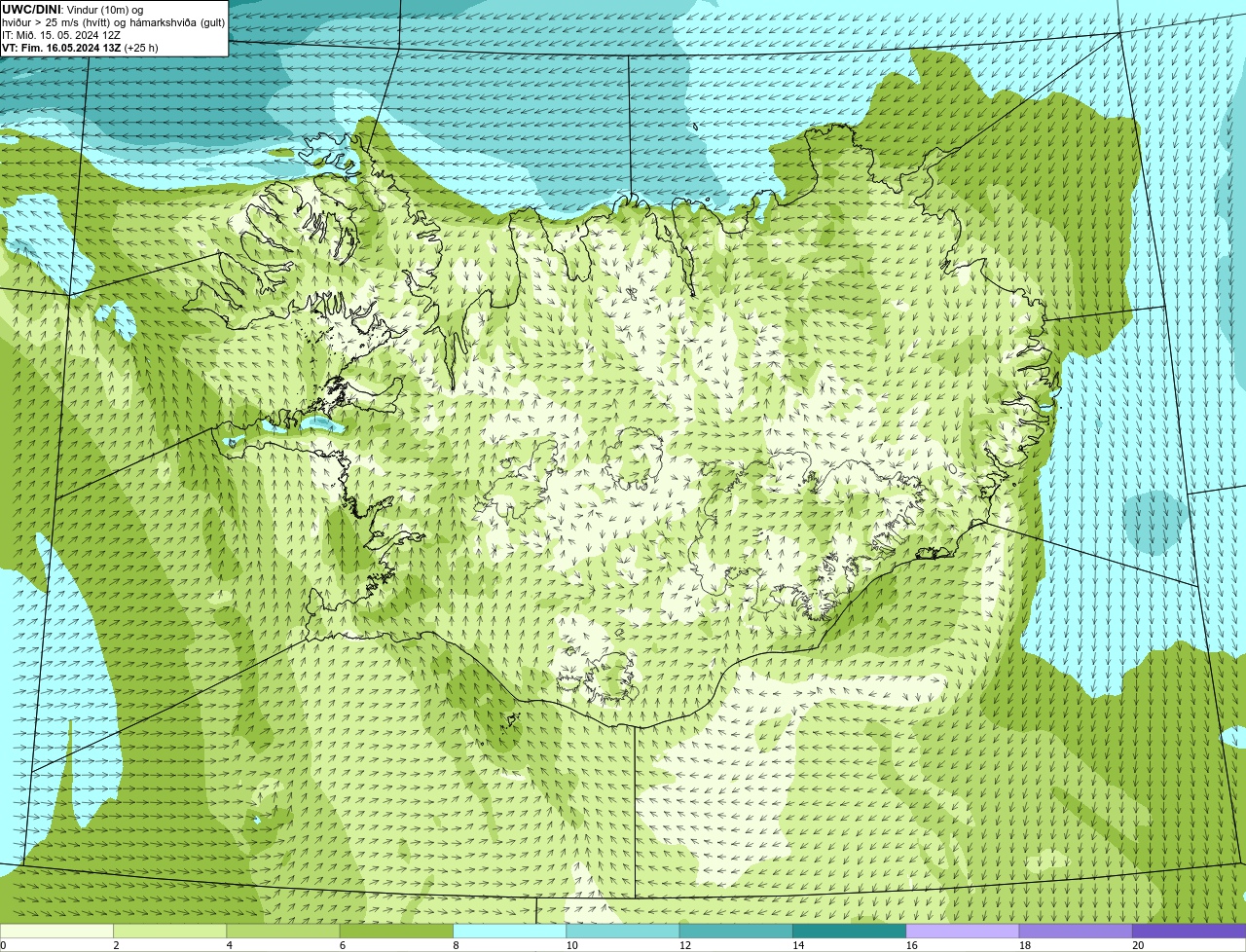This screenshot has height=952, width=1246.
Task: Click the scale label '20'
Action: pyautogui.click(x=1138, y=945)
